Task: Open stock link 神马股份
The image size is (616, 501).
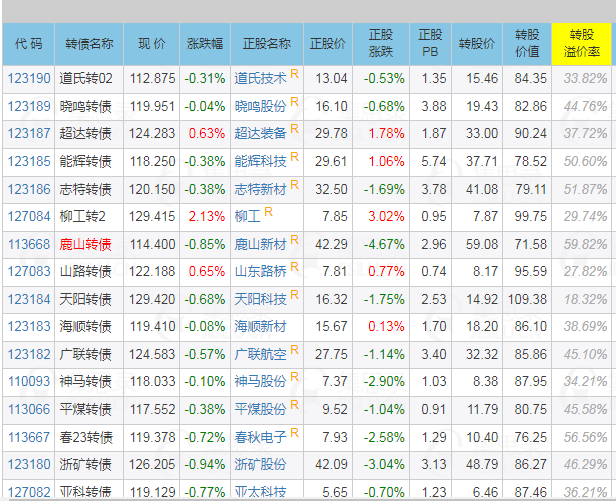Action: (x=260, y=382)
